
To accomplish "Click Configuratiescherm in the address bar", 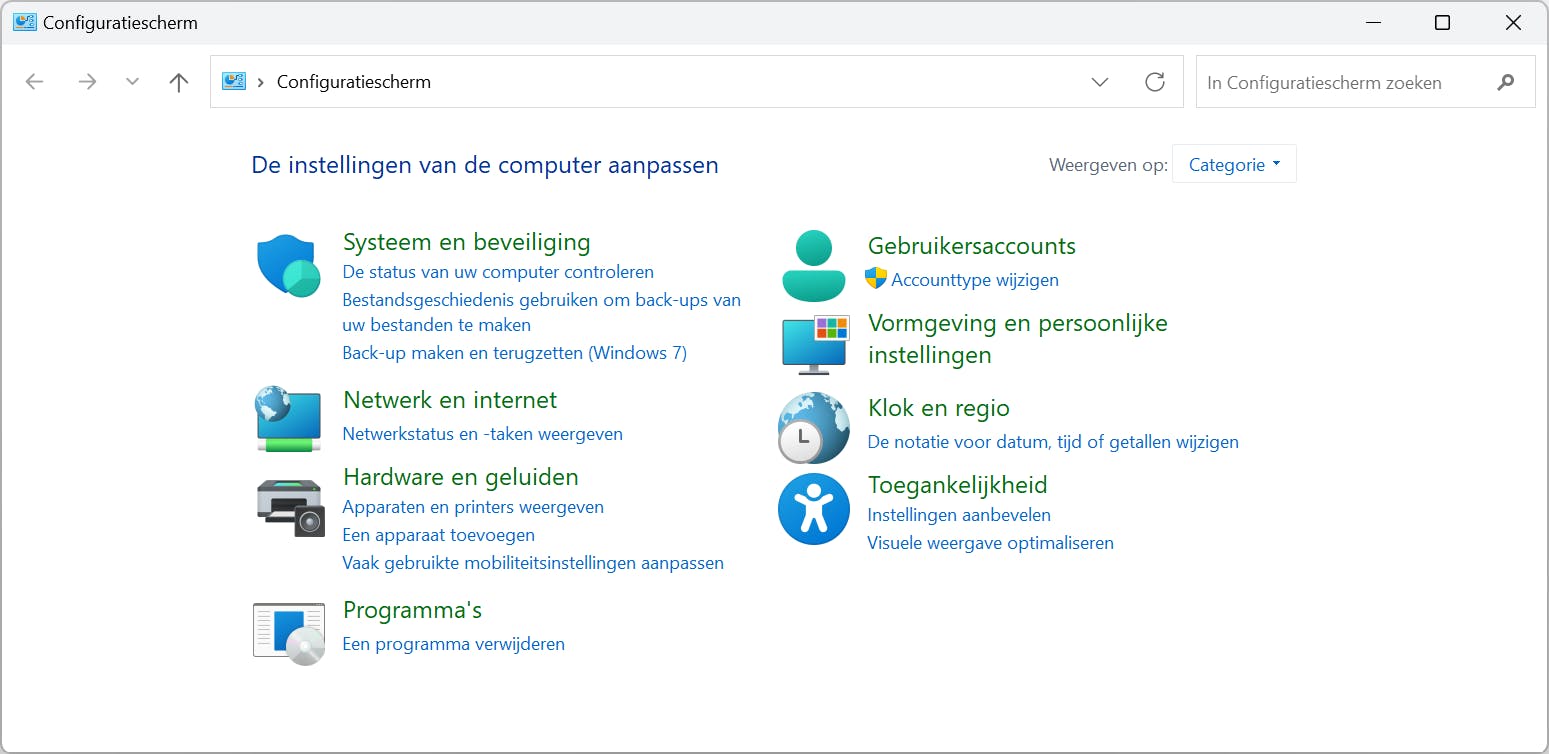I will pyautogui.click(x=354, y=82).
